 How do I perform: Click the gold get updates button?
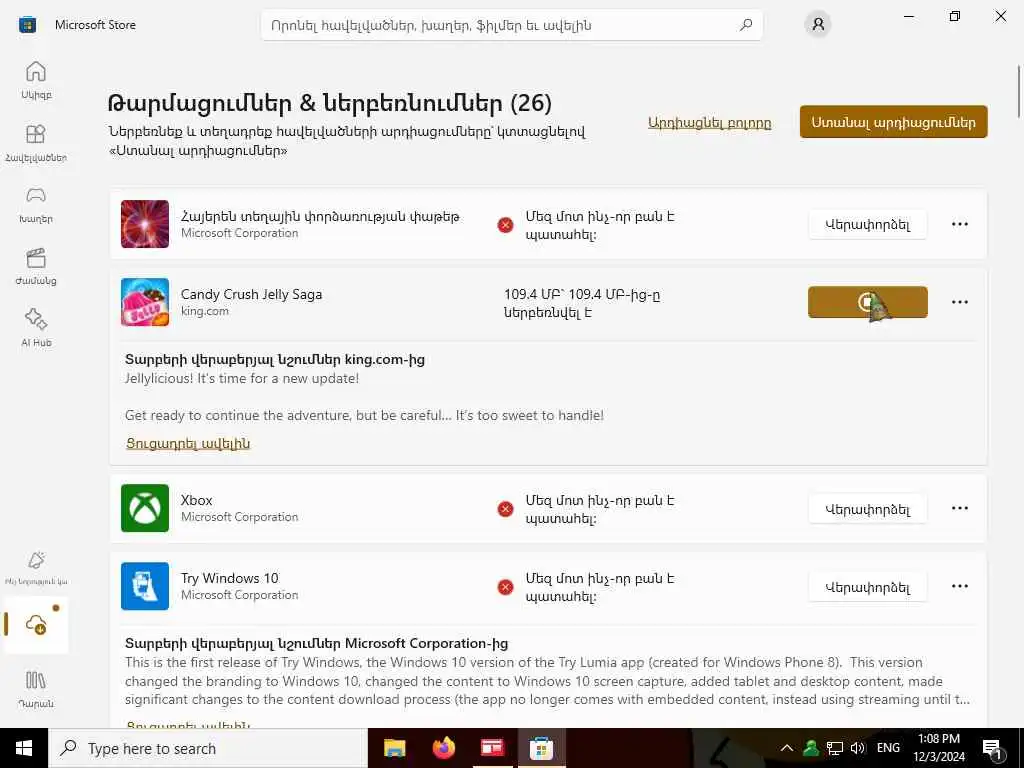(893, 122)
